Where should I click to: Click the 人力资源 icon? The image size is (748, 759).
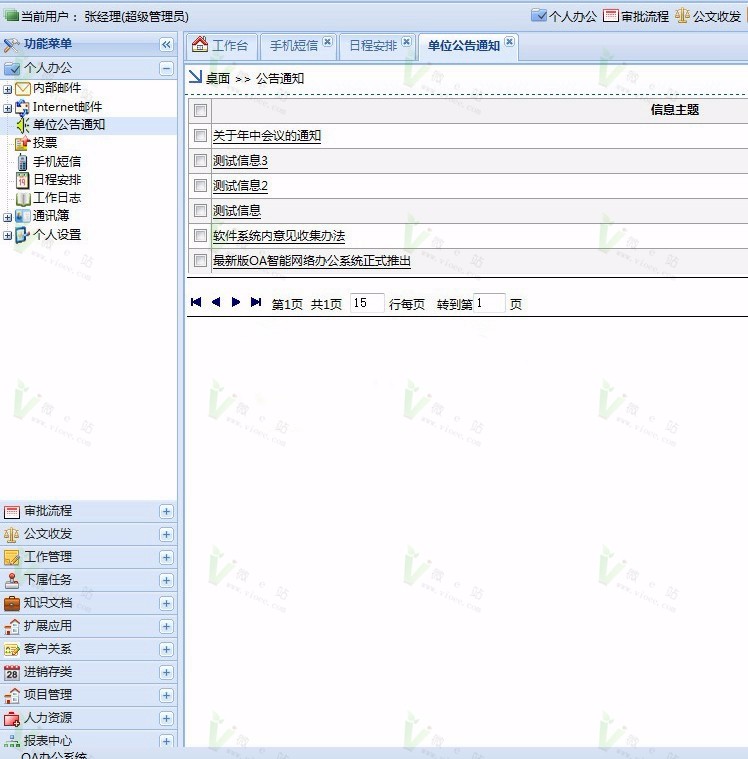tap(12, 718)
